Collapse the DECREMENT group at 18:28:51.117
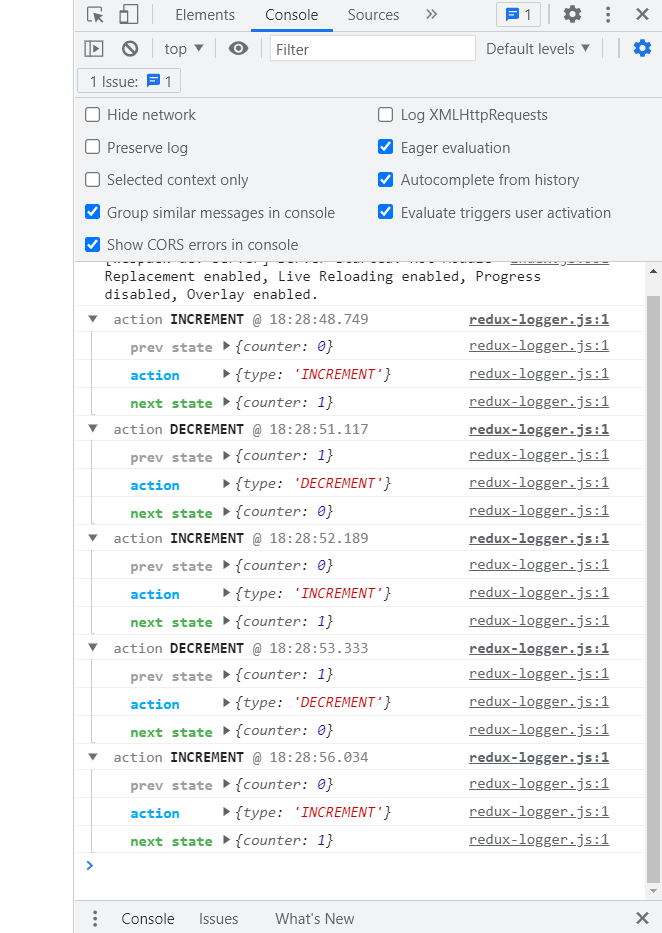The width and height of the screenshot is (662, 933). click(93, 428)
